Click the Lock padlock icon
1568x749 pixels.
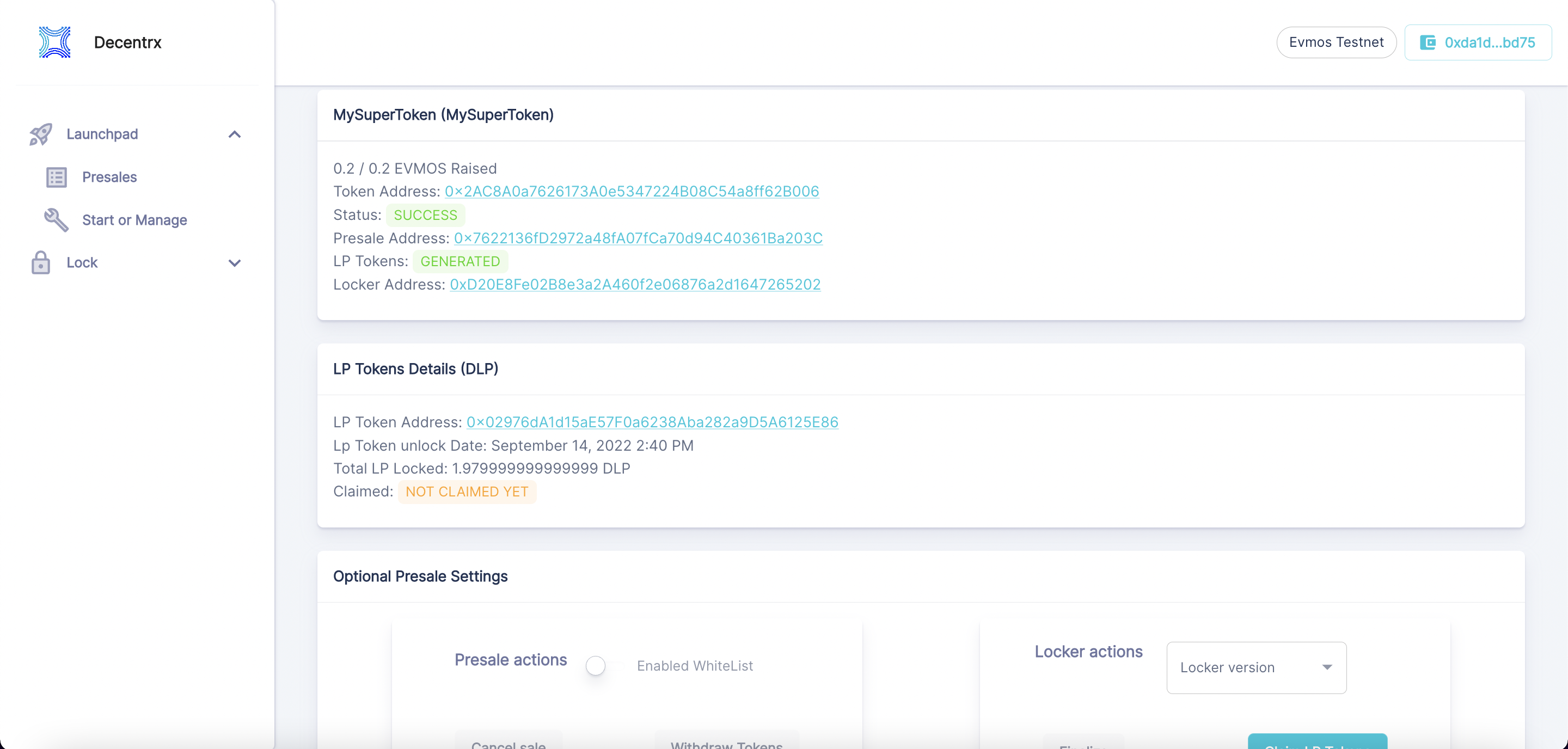click(41, 263)
